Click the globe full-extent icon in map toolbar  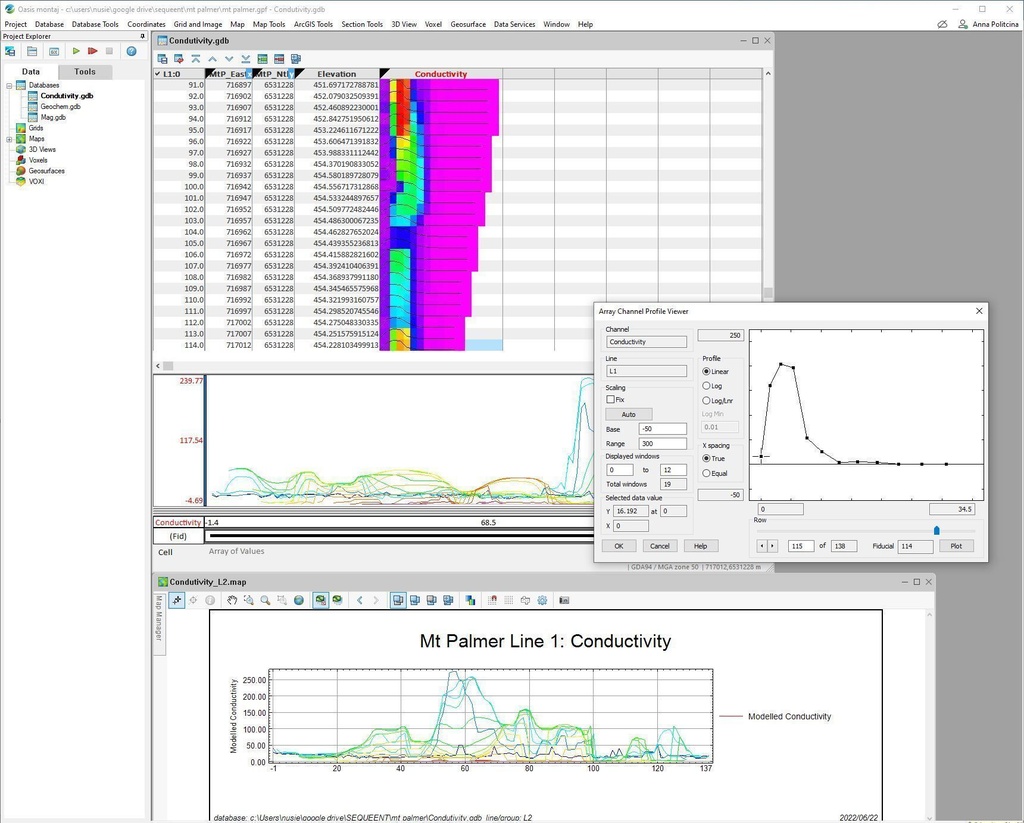(298, 600)
